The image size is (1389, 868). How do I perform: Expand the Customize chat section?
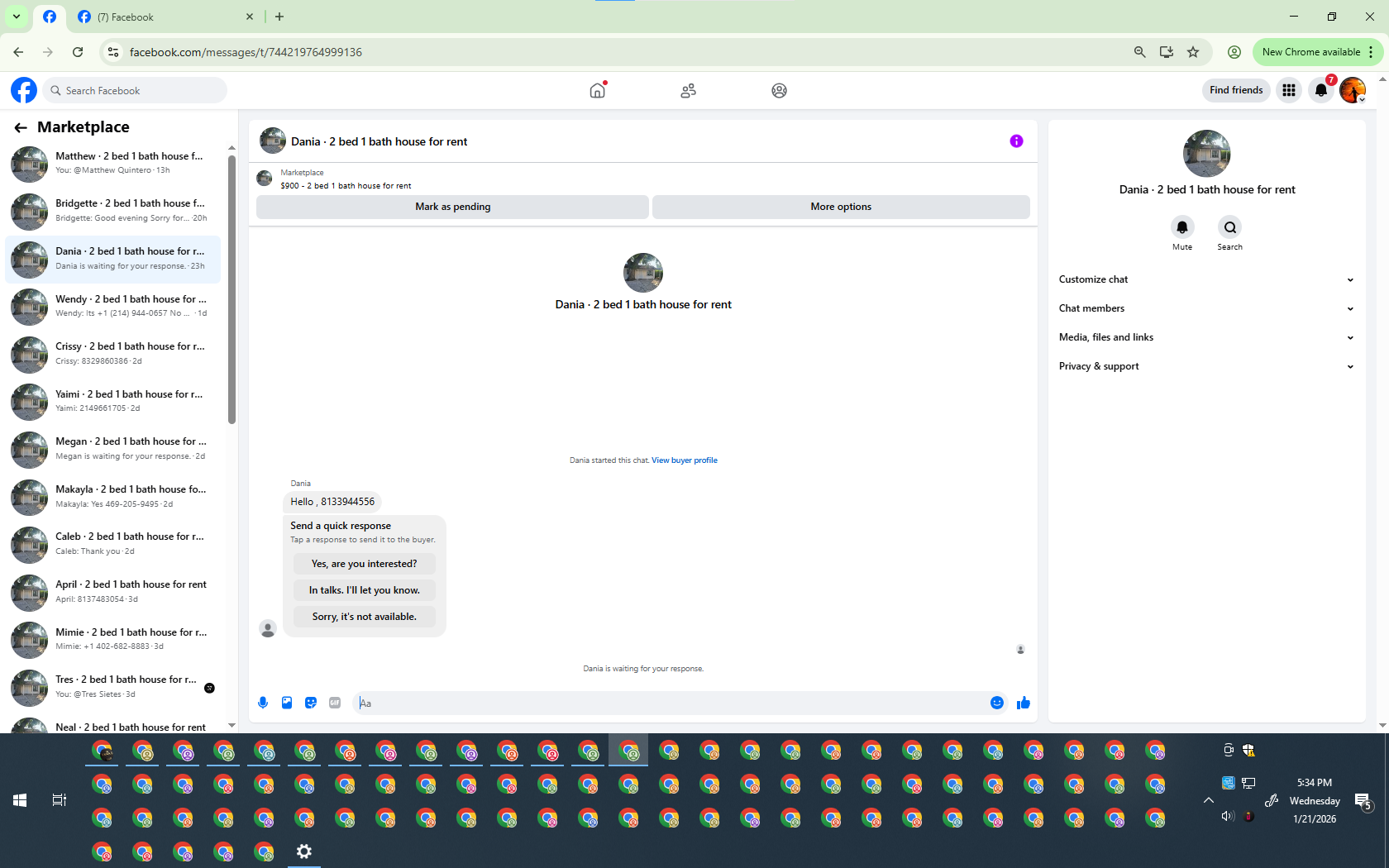[x=1206, y=279]
